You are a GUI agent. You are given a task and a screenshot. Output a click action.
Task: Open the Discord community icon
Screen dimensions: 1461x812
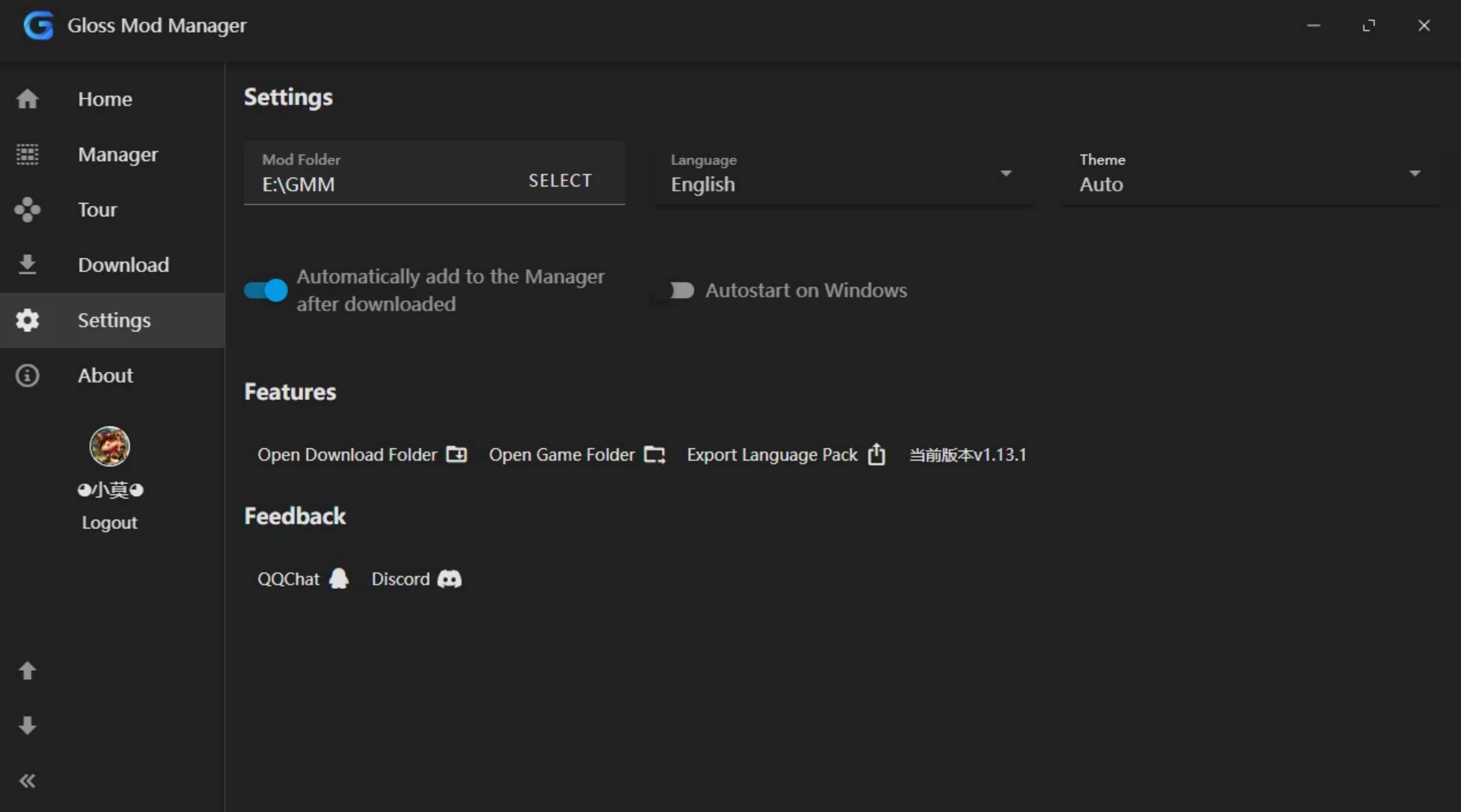[449, 579]
